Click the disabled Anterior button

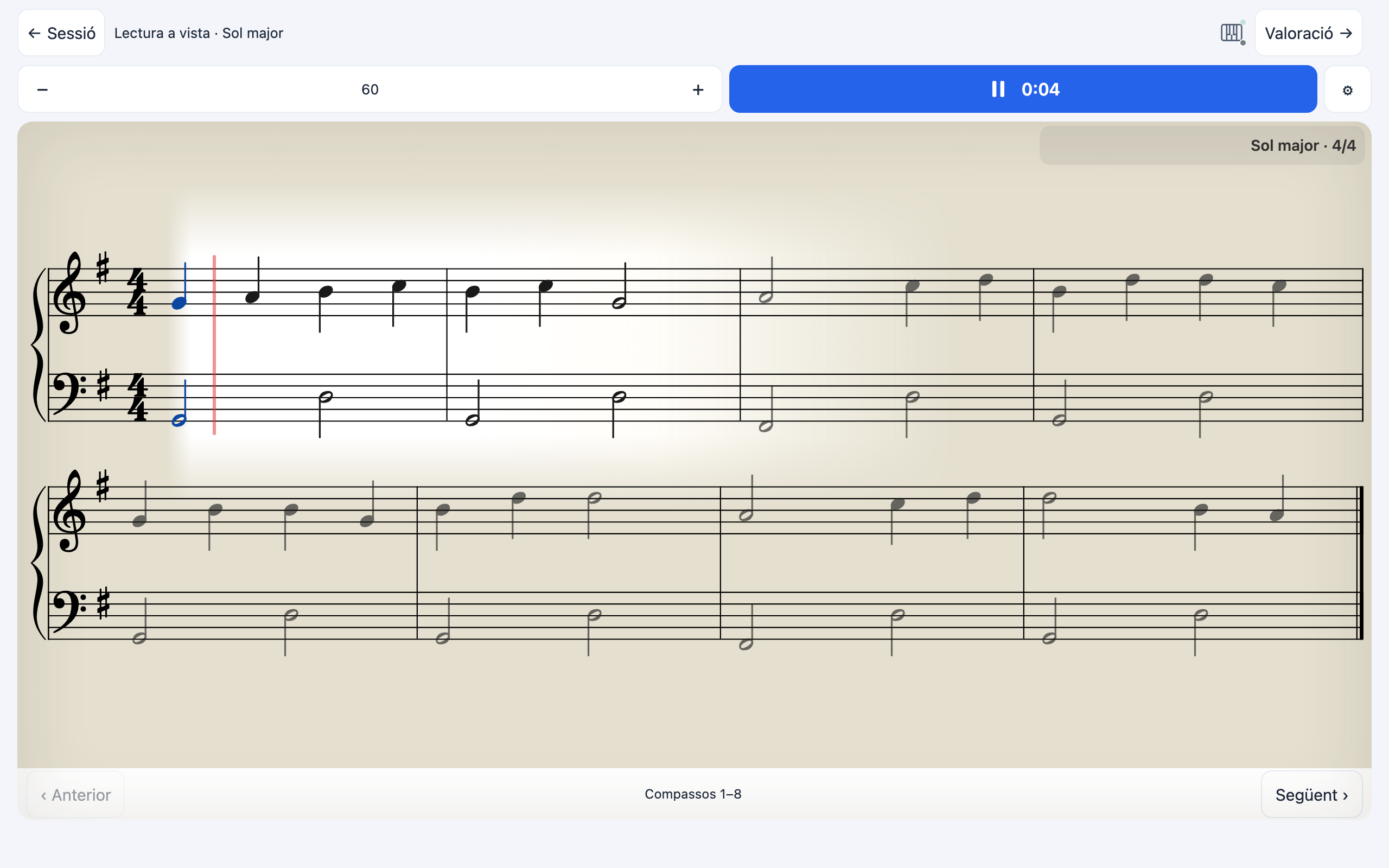[76, 795]
